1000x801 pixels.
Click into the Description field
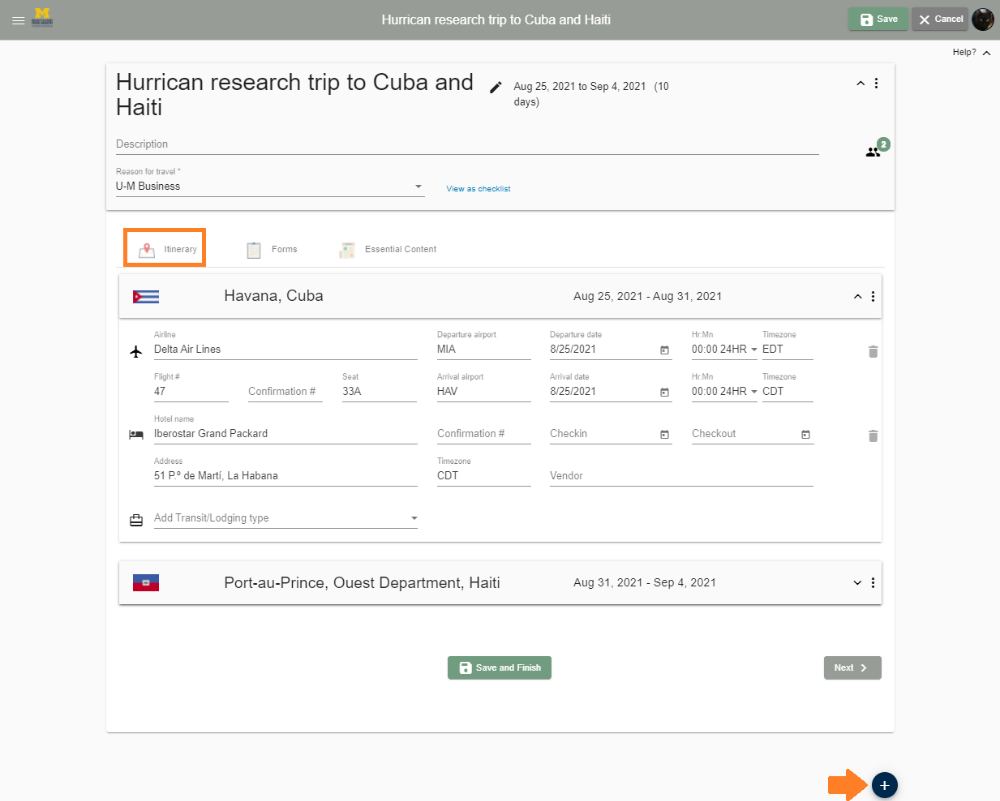coord(466,144)
